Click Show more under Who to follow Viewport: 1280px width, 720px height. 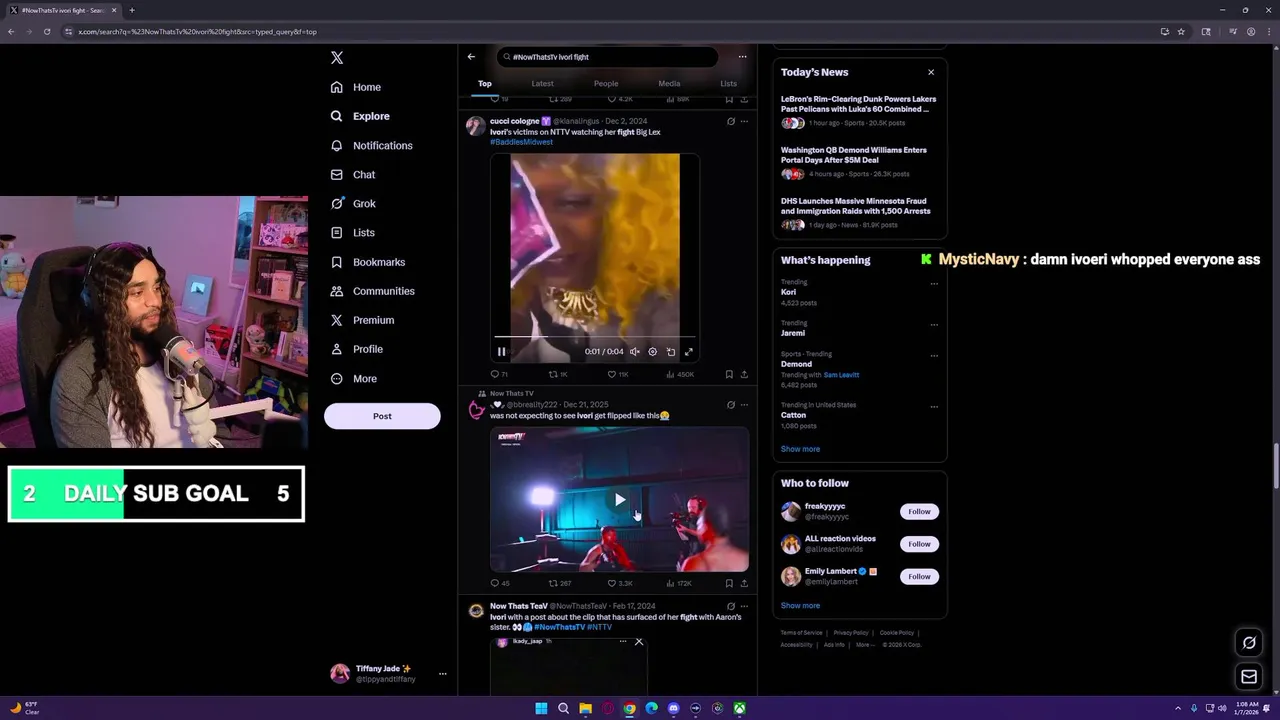pyautogui.click(x=800, y=606)
